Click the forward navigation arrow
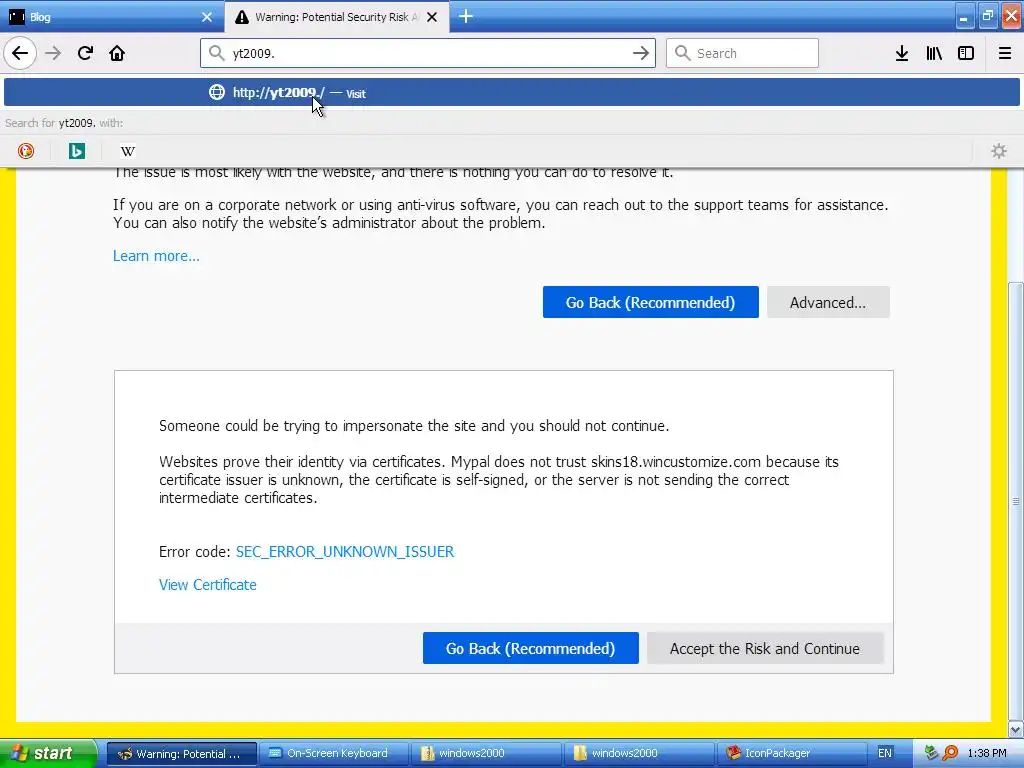 tap(53, 53)
